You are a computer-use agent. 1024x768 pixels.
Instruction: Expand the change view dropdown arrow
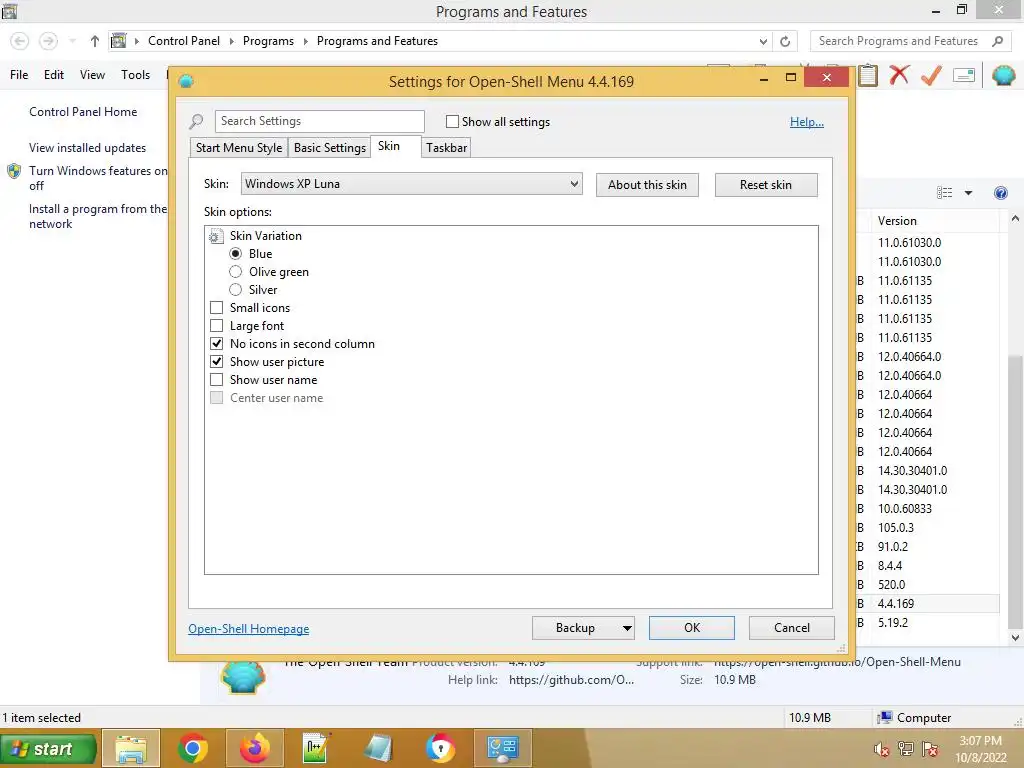coord(968,193)
